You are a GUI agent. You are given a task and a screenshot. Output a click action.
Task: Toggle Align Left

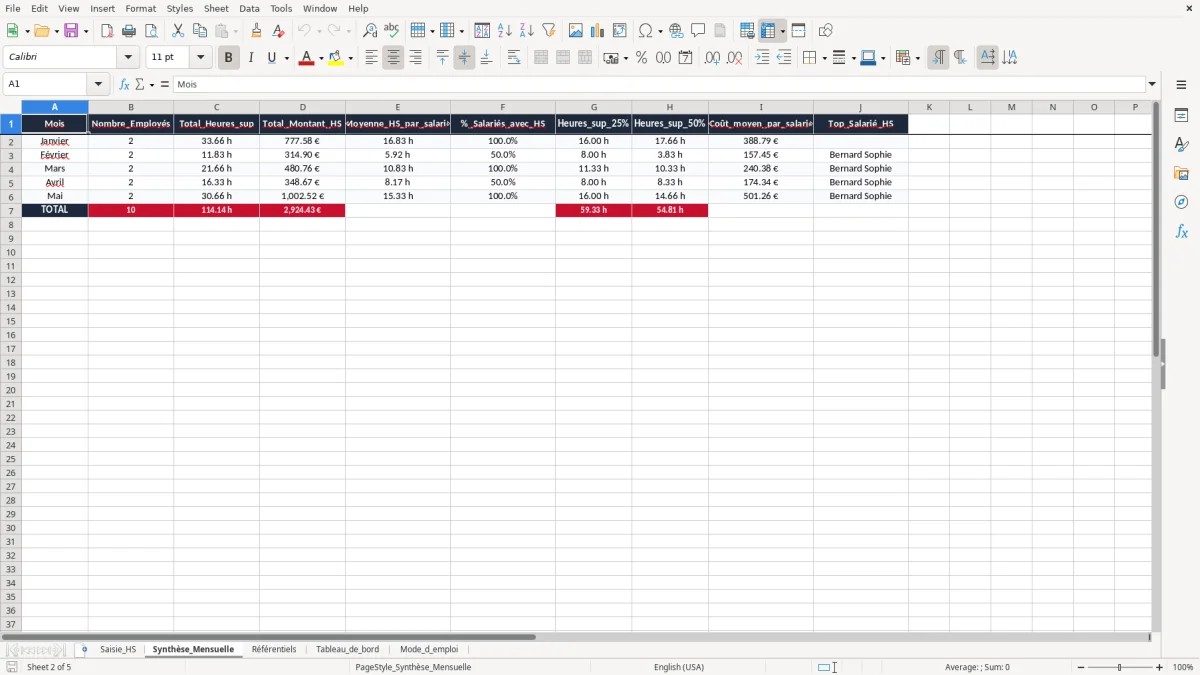[371, 58]
